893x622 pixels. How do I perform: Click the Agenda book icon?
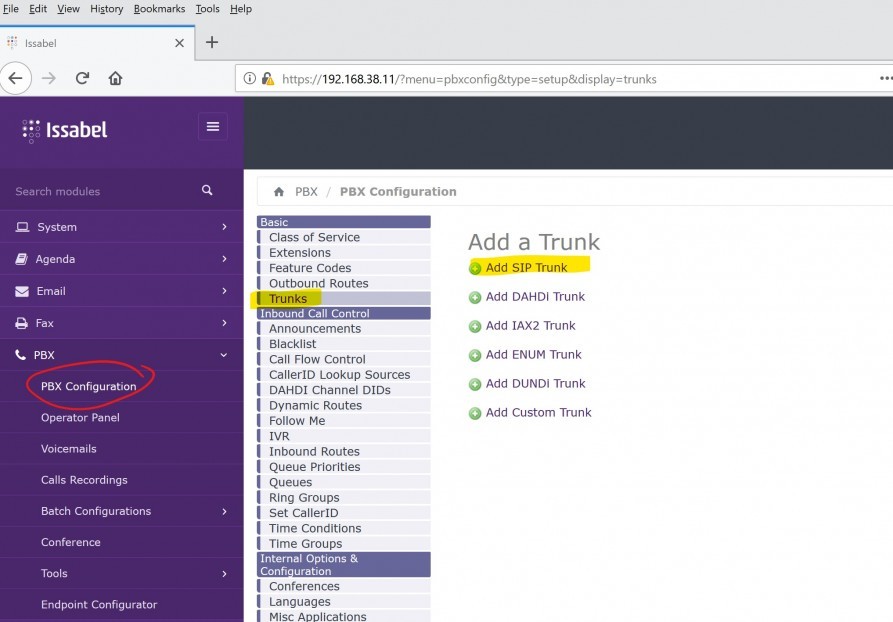(21, 259)
